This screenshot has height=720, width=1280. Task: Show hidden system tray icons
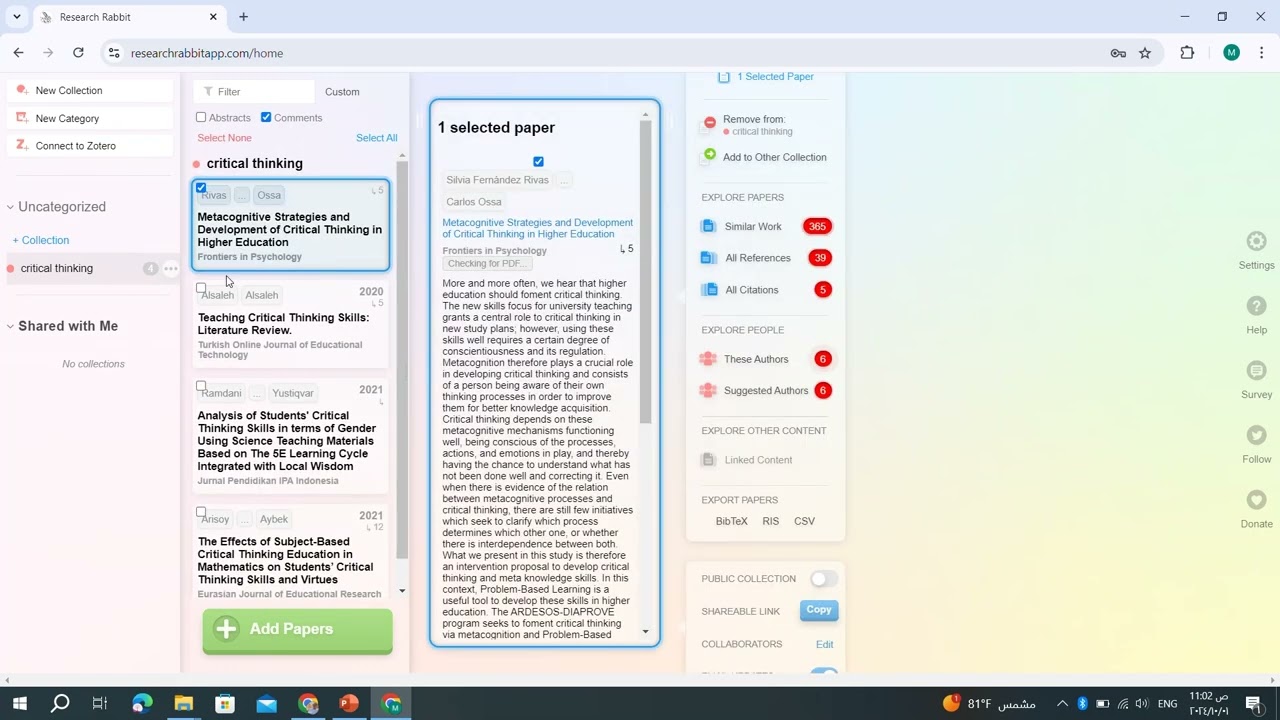[x=1062, y=704]
